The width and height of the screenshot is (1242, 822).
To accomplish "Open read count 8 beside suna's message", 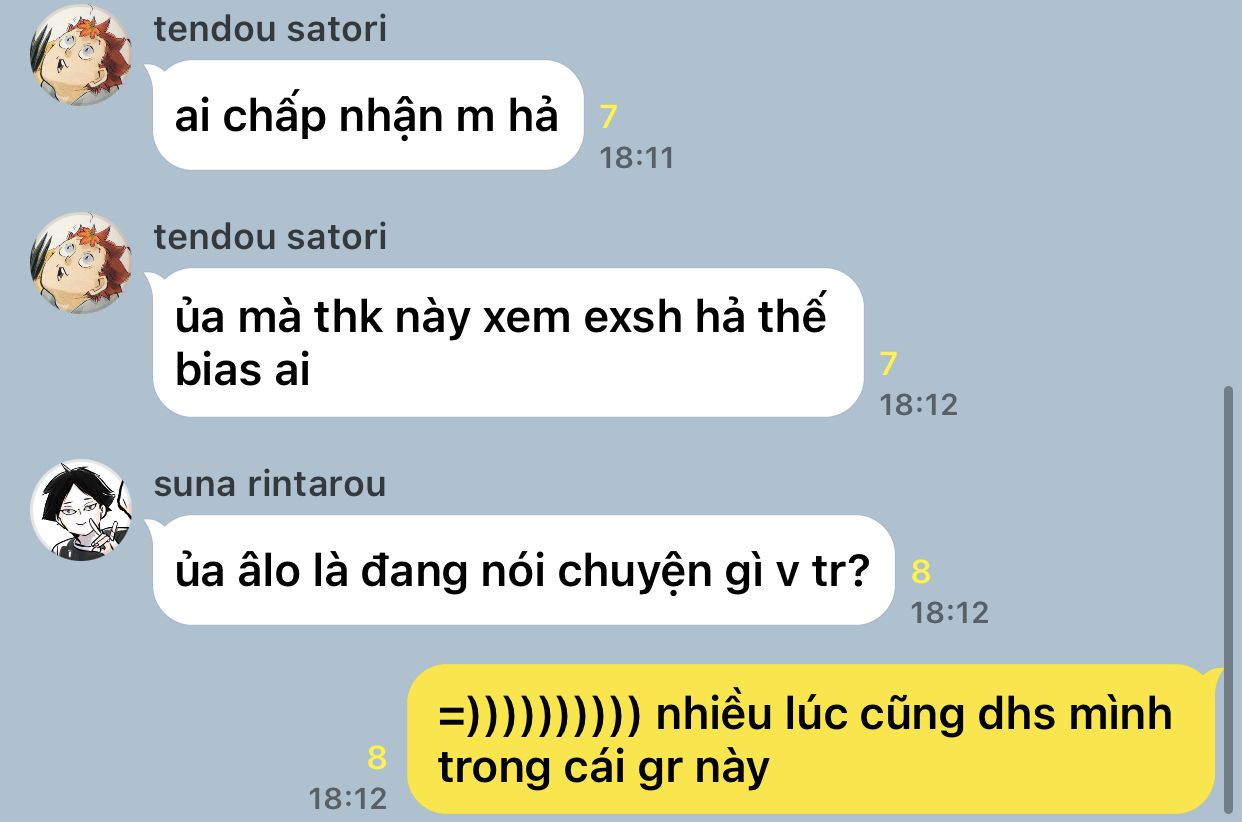I will pos(921,572).
